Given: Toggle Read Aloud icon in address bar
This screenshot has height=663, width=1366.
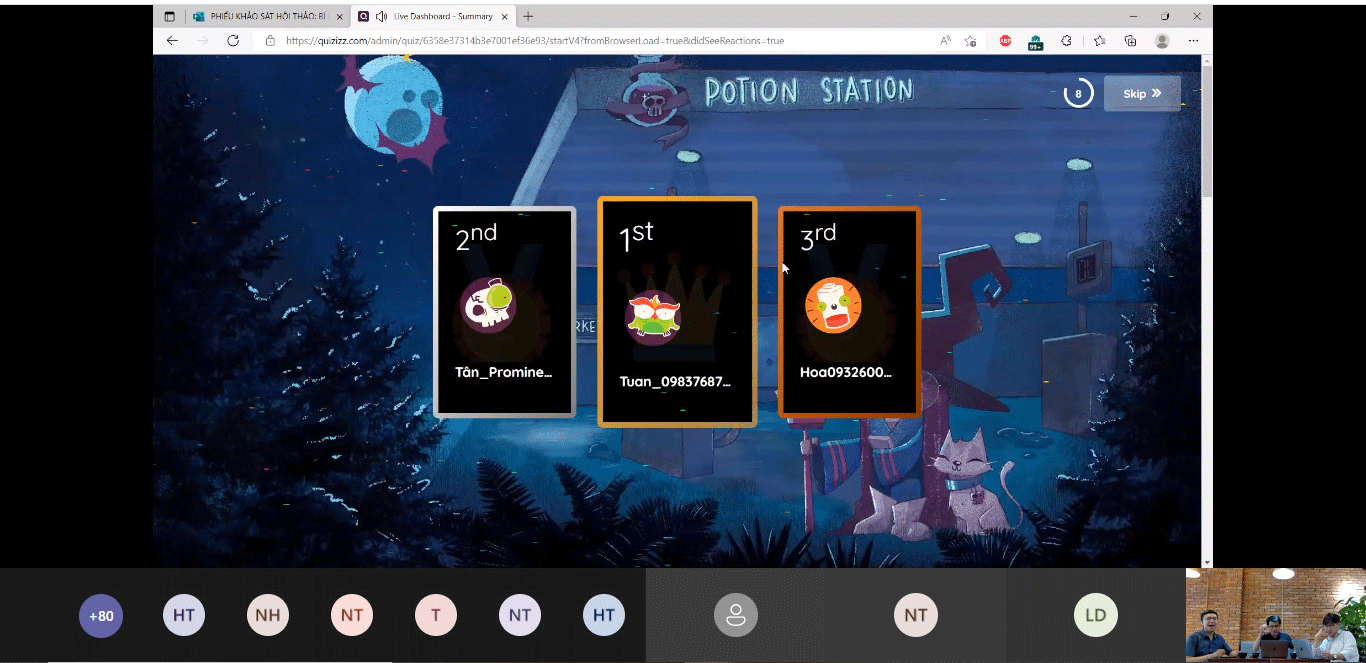Looking at the screenshot, I should point(945,41).
